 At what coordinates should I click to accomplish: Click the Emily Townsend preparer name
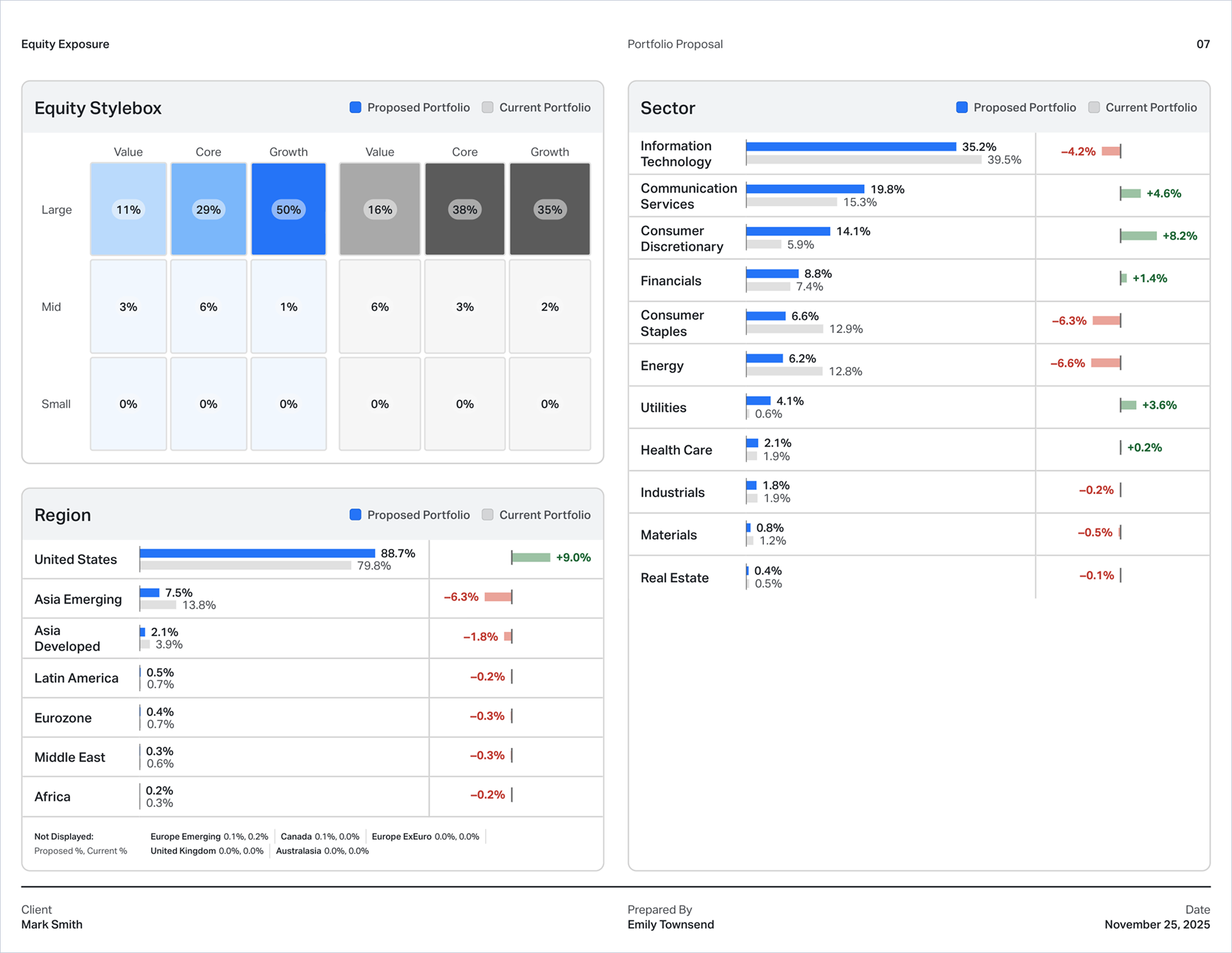pyautogui.click(x=670, y=924)
